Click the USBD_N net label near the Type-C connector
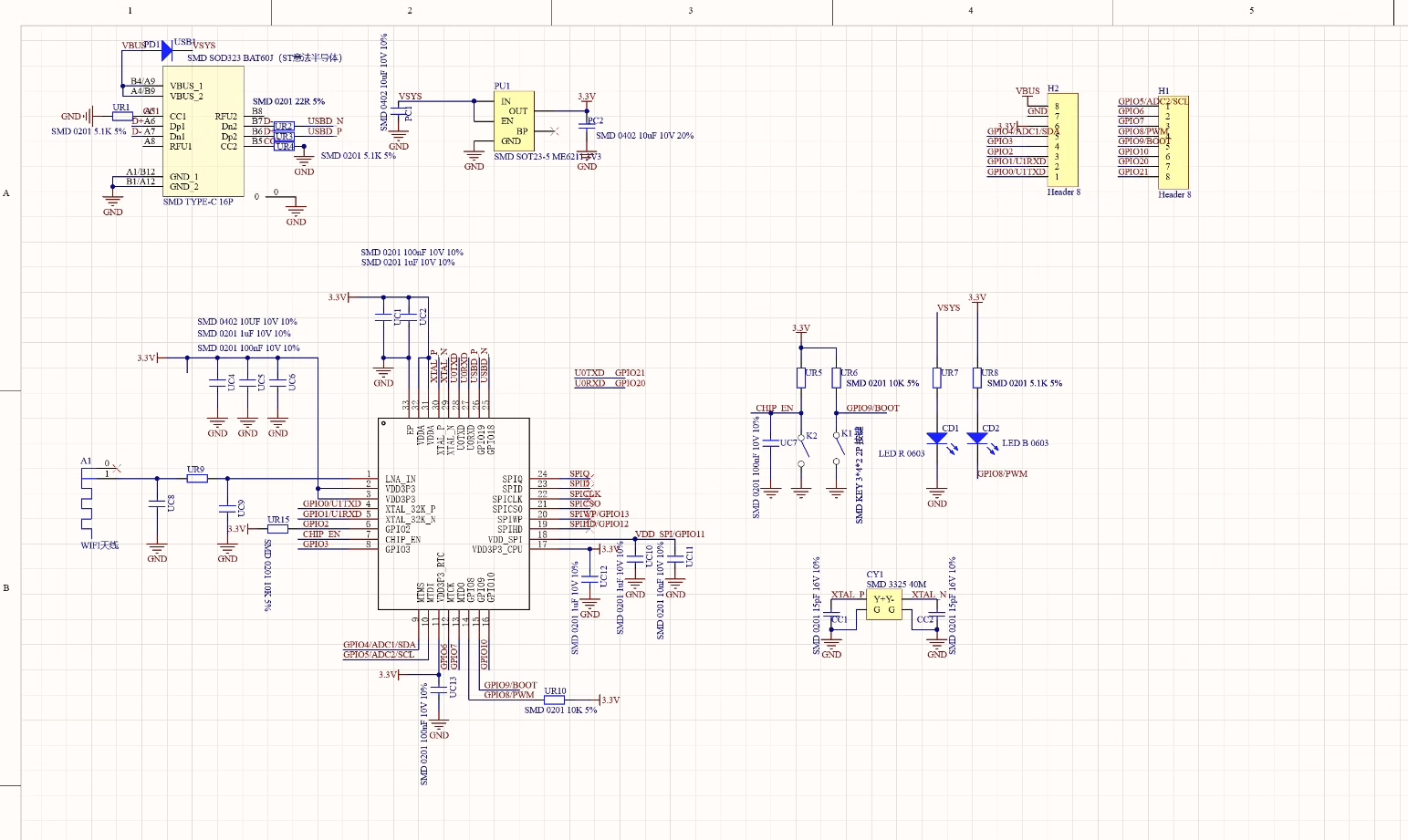The height and width of the screenshot is (840, 1408). point(326,120)
